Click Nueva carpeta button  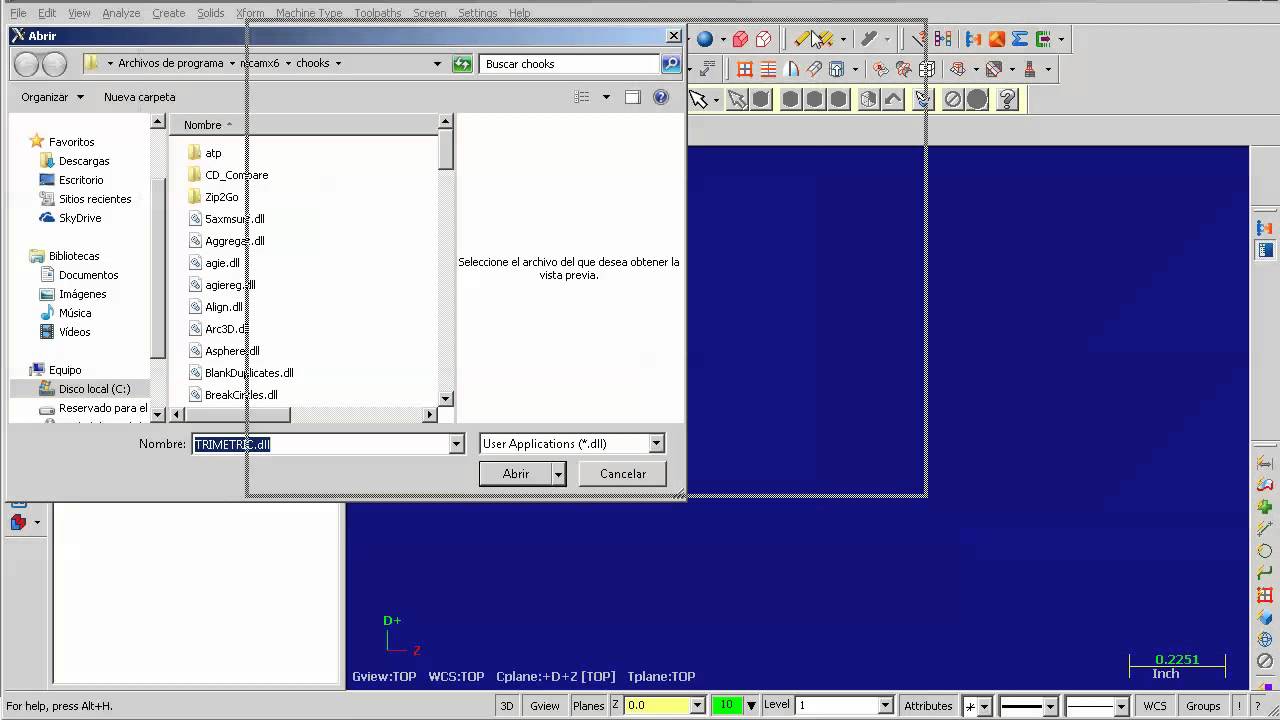139,97
